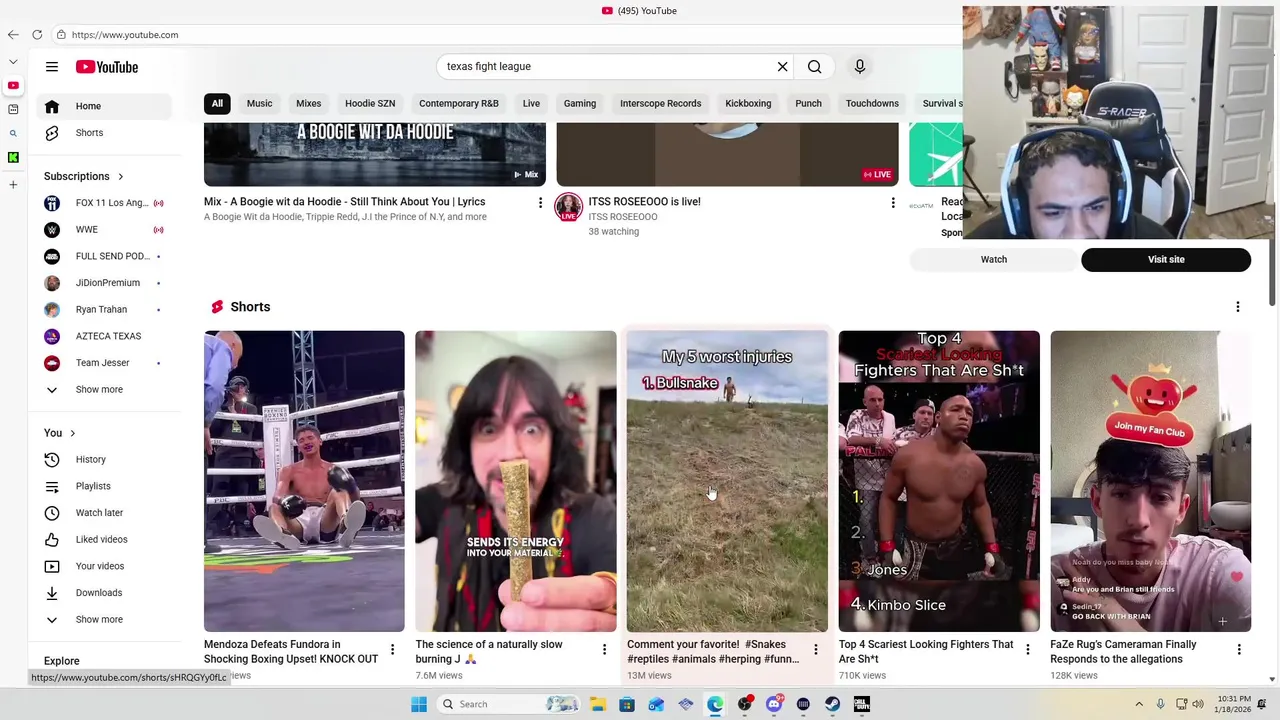This screenshot has width=1280, height=720.
Task: Open the Liked videos thumbs-up icon
Action: 52,540
